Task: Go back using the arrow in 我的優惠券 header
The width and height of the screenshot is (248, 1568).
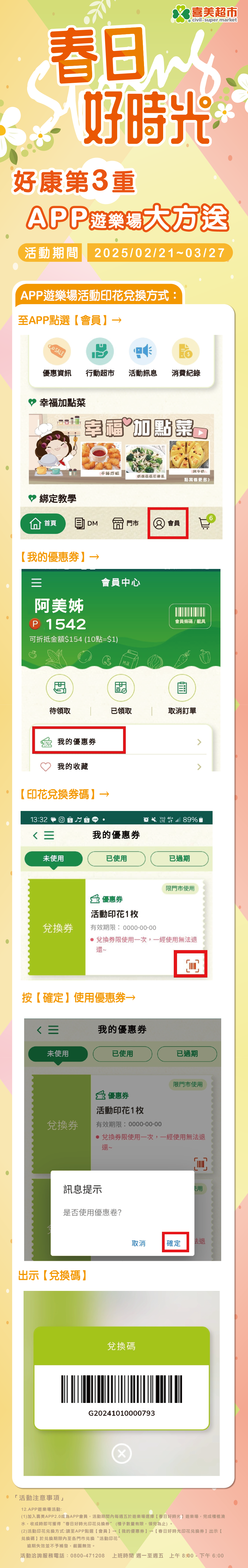Action: tap(35, 835)
